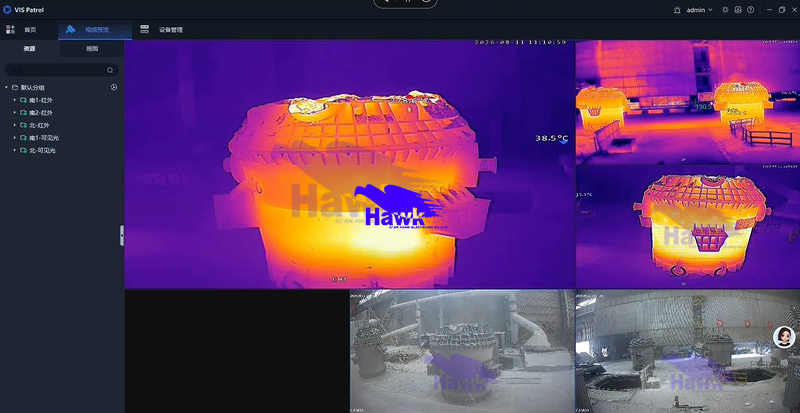This screenshot has height=413, width=800.
Task: Expand the 南1-红外 camera node
Action: 14,100
